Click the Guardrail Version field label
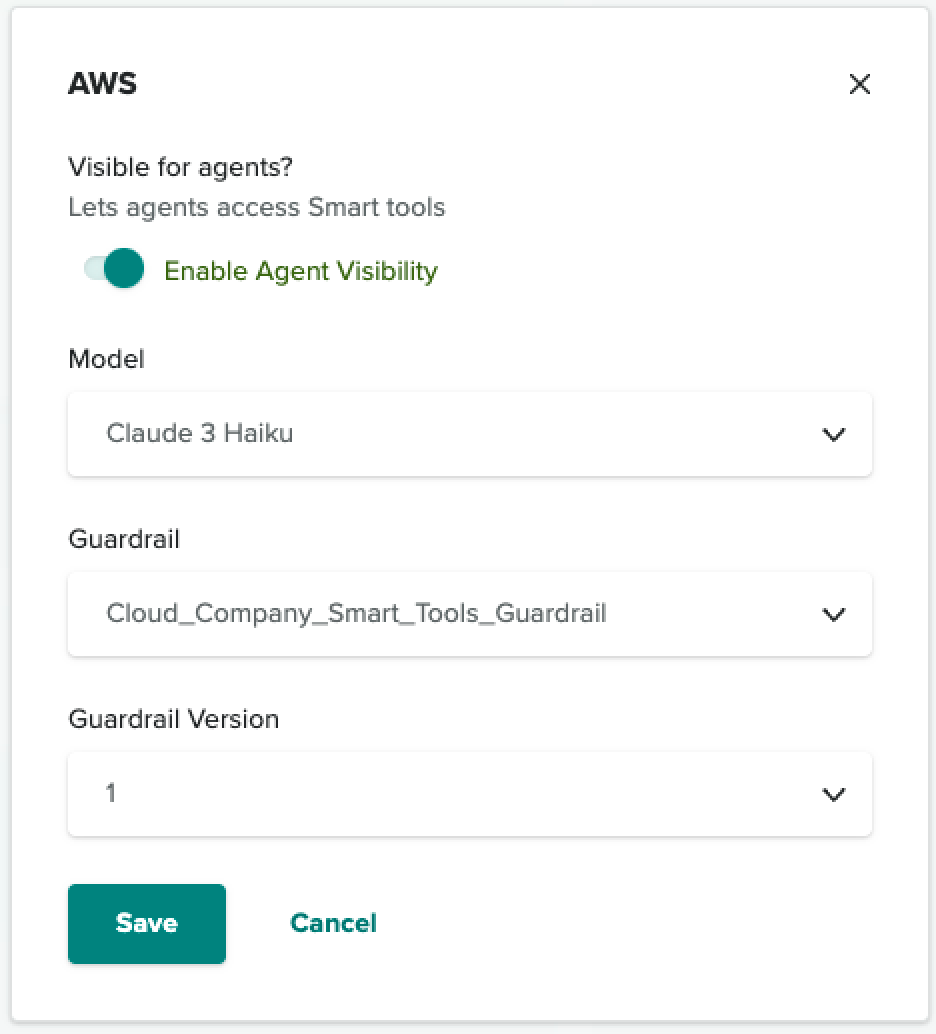936x1034 pixels. 173,719
